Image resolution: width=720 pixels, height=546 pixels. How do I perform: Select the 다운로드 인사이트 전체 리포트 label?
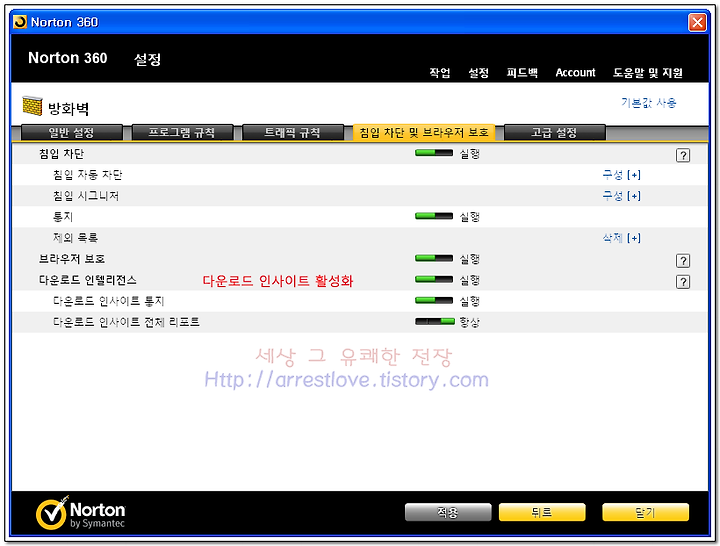(x=126, y=322)
